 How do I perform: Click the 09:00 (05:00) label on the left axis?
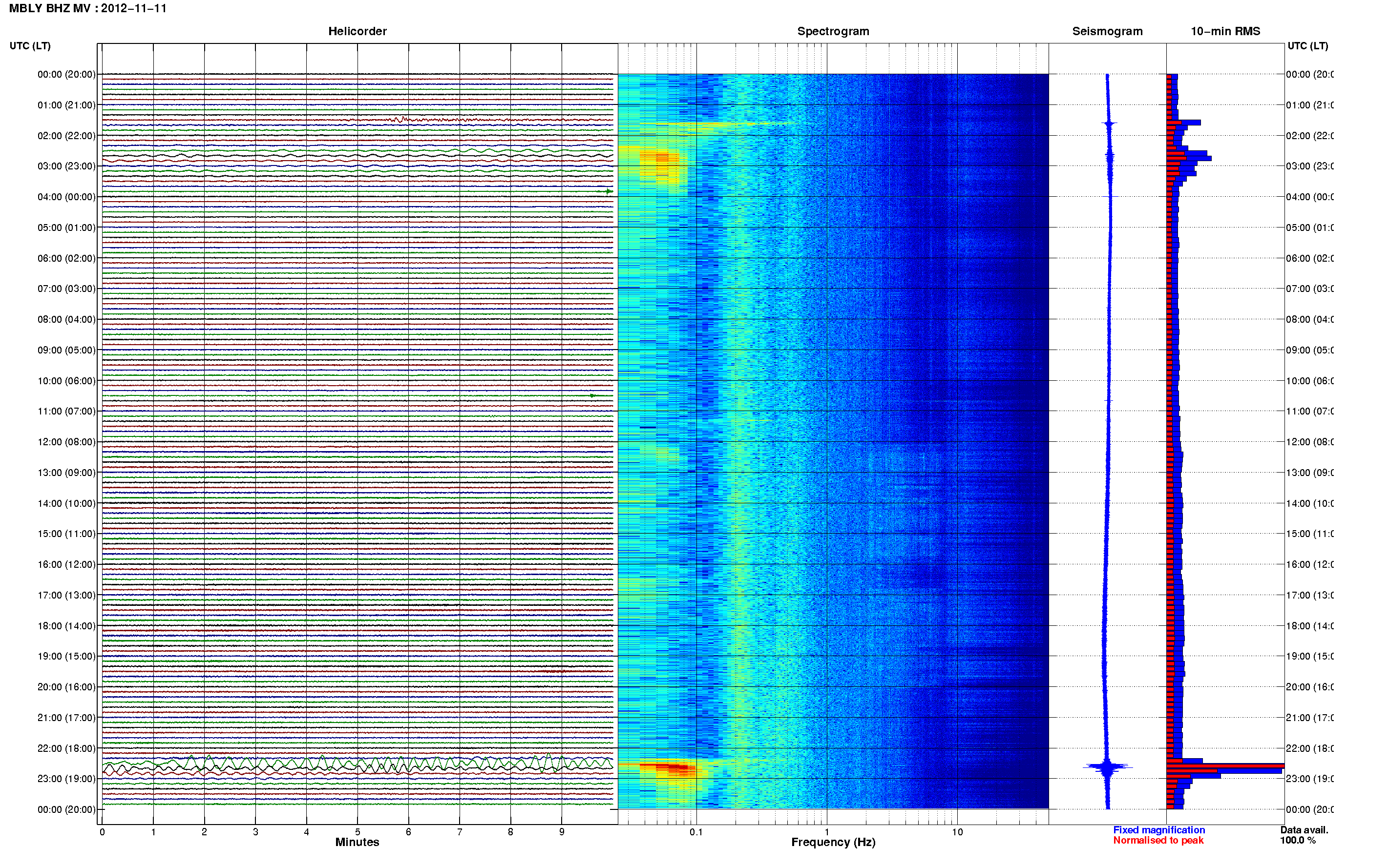point(66,350)
